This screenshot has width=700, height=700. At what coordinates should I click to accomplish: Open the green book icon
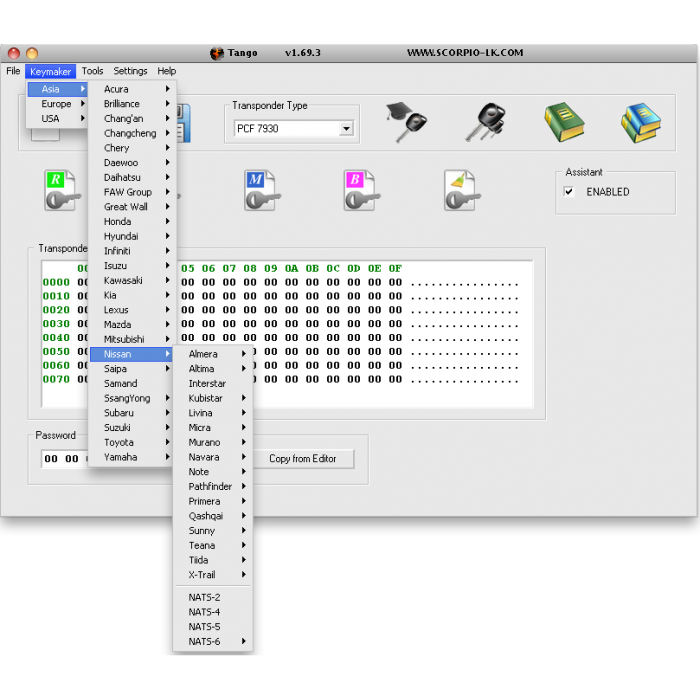tap(564, 122)
